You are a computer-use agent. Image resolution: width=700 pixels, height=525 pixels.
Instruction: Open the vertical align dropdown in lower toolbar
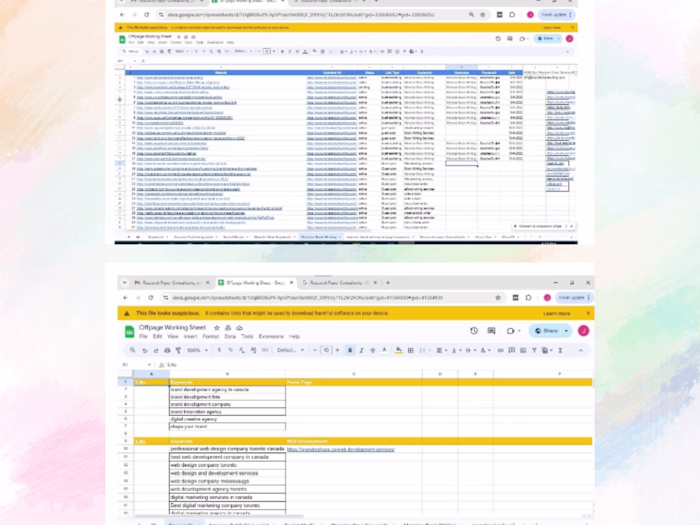pyautogui.click(x=456, y=350)
